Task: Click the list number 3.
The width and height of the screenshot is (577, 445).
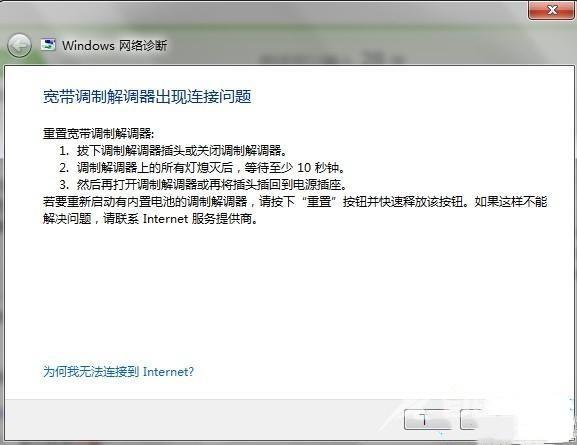Action: point(64,185)
